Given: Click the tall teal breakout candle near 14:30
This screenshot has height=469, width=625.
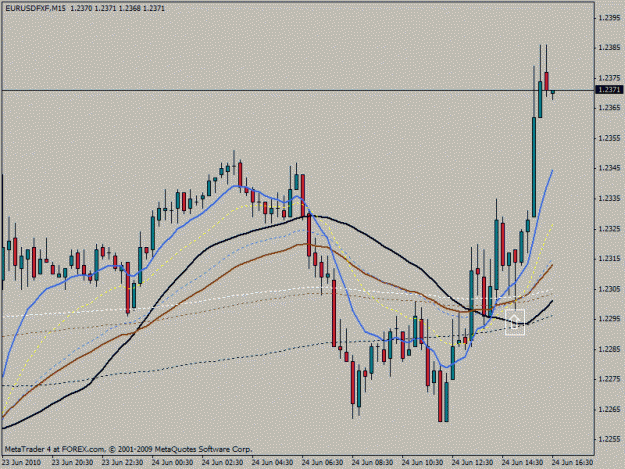Looking at the screenshot, I should [x=534, y=167].
